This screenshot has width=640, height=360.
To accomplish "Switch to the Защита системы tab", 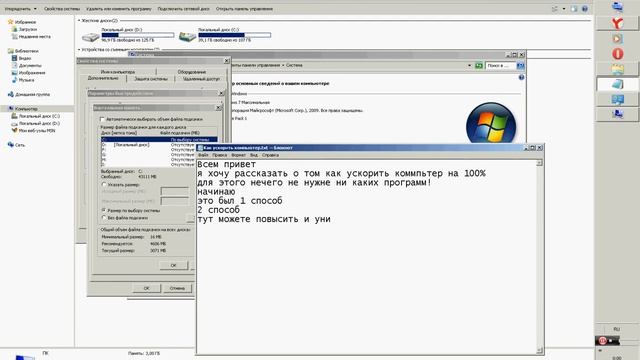I will [x=151, y=79].
